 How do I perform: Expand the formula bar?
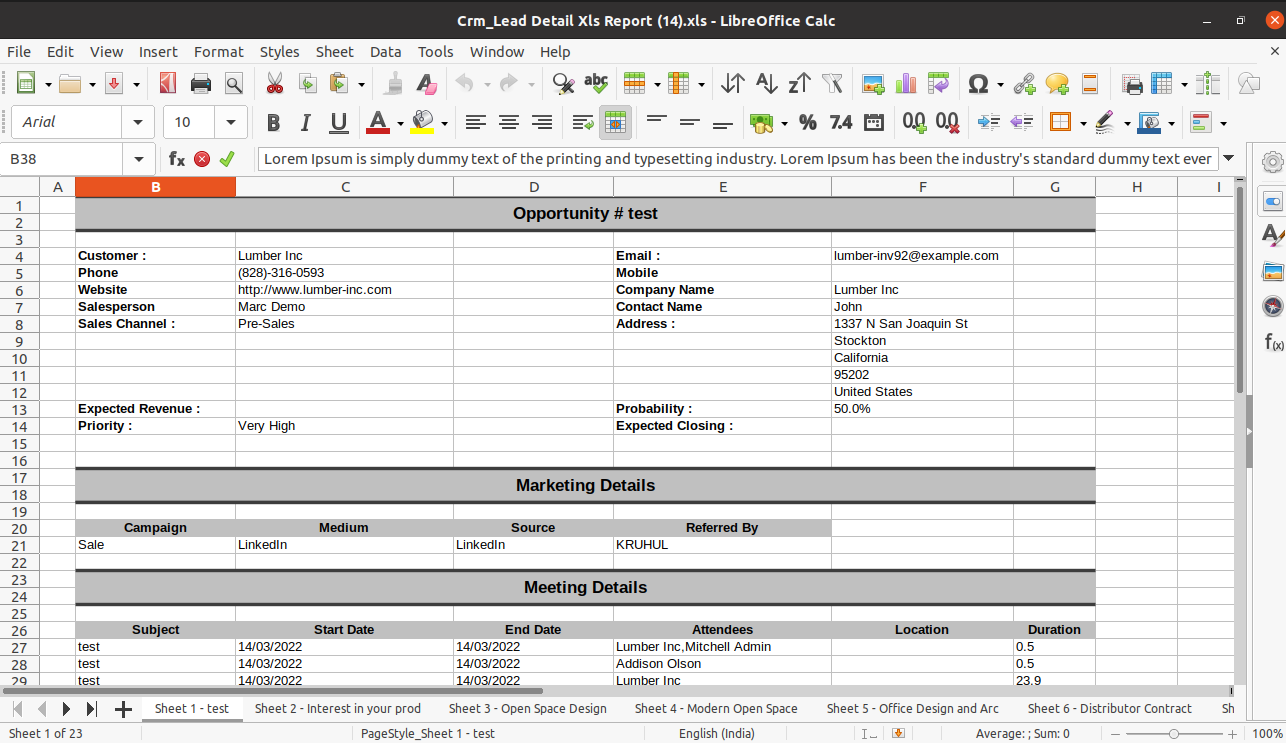click(1228, 159)
